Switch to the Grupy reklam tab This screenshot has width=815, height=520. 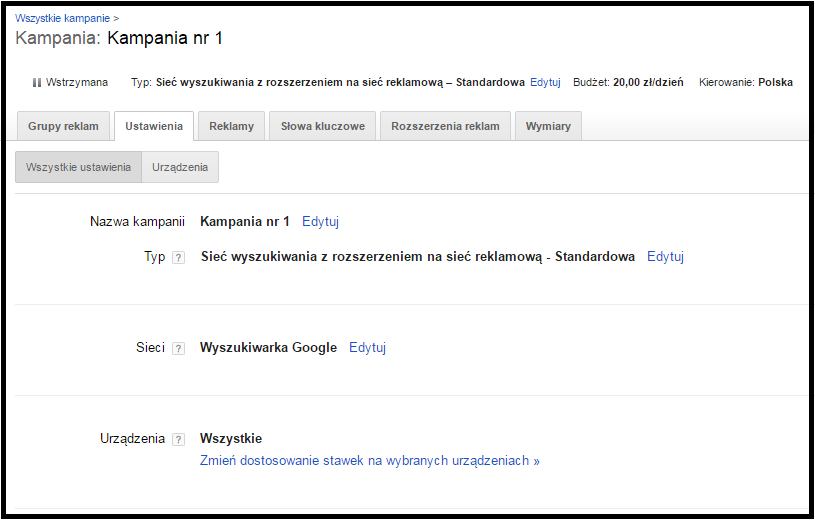tap(63, 126)
